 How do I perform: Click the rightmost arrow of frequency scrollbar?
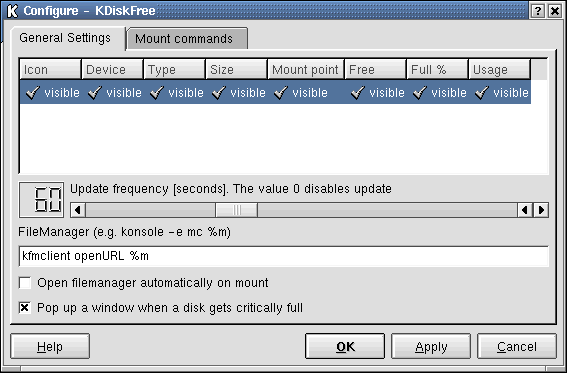pos(541,210)
